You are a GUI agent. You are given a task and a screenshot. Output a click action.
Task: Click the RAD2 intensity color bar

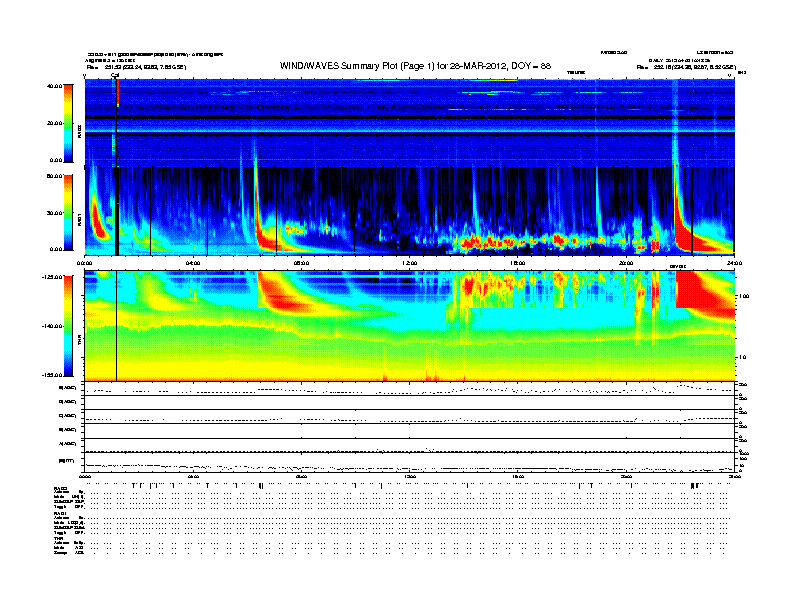[68, 123]
